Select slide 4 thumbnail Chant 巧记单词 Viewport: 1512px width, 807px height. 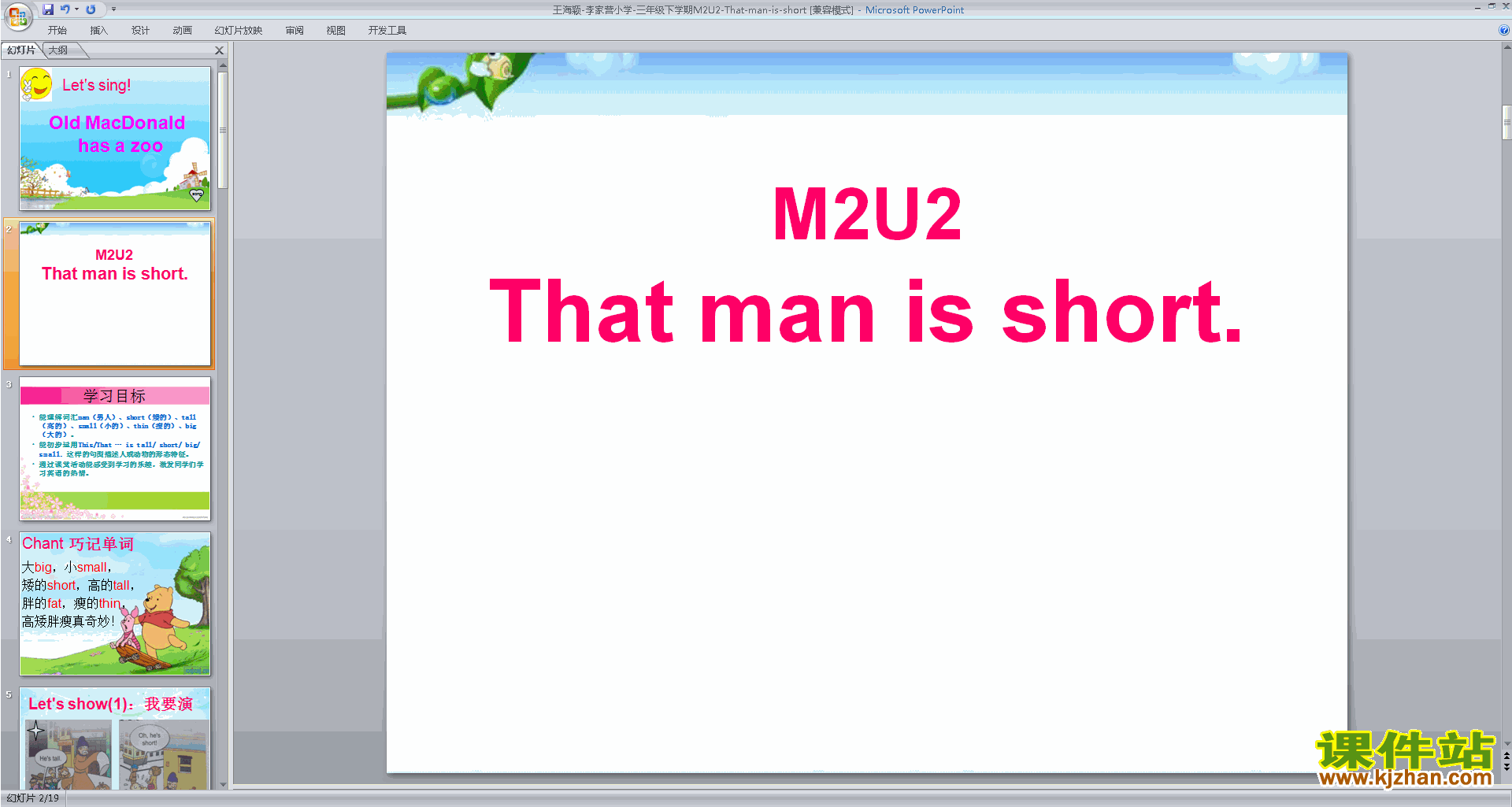point(115,604)
